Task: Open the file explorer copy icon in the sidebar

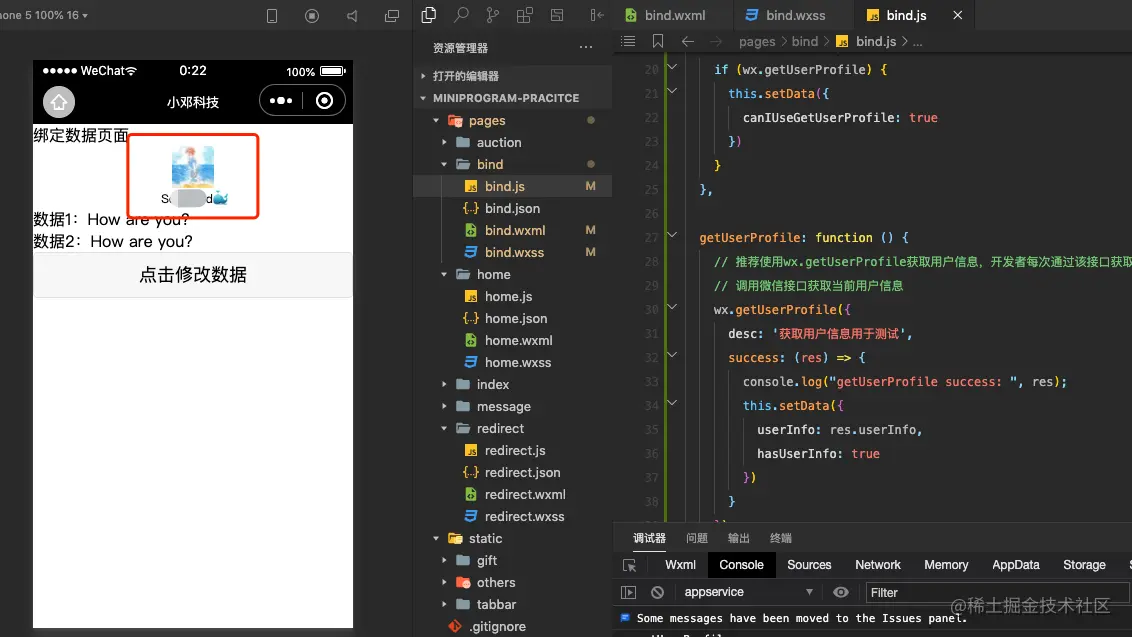Action: click(x=429, y=14)
